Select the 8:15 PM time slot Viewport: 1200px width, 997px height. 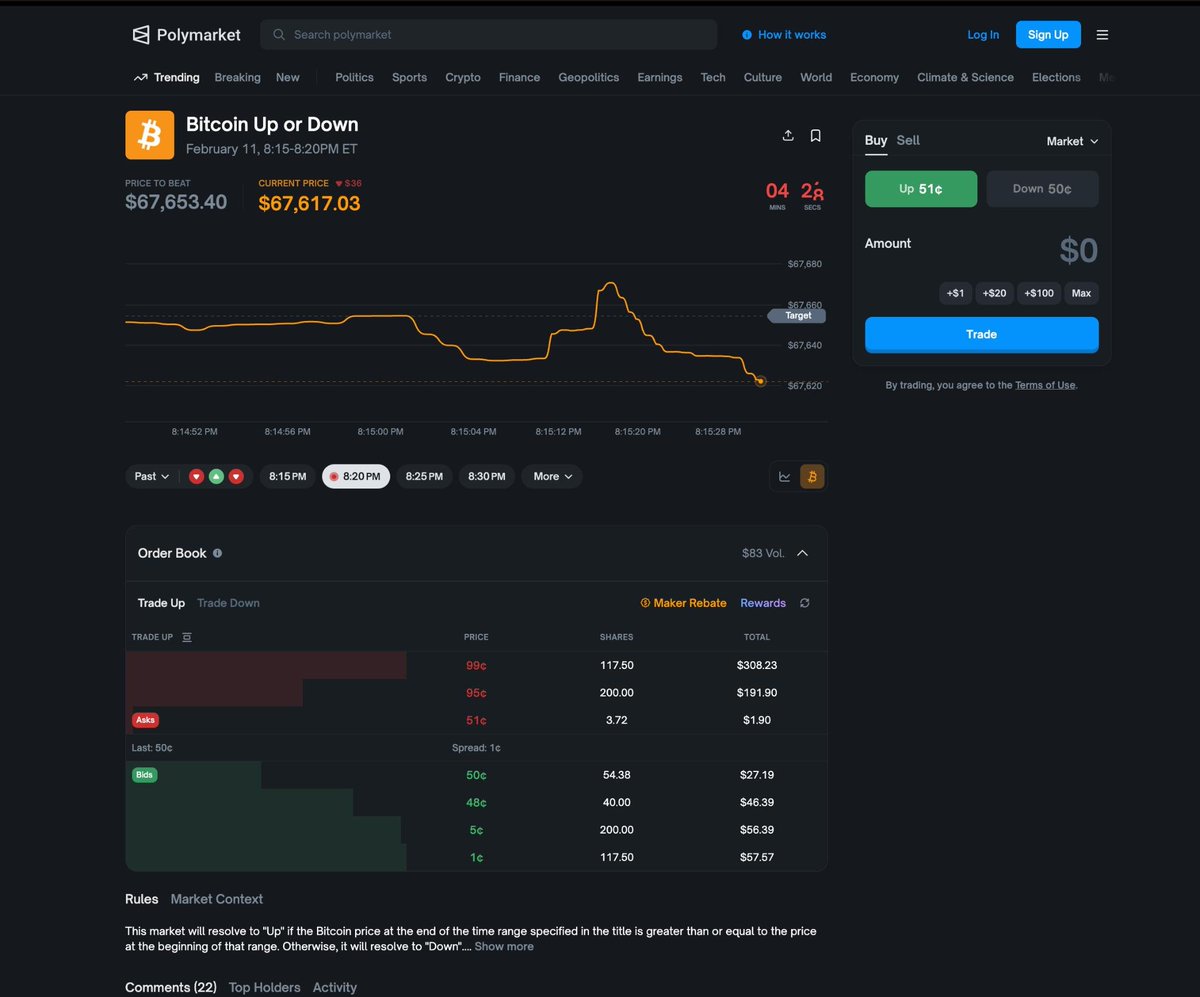tap(287, 477)
